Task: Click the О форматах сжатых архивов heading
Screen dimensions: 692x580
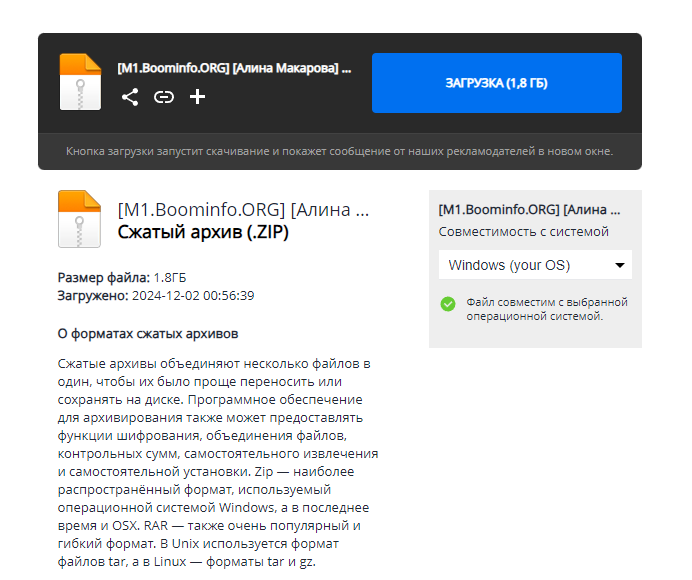Action: click(148, 334)
